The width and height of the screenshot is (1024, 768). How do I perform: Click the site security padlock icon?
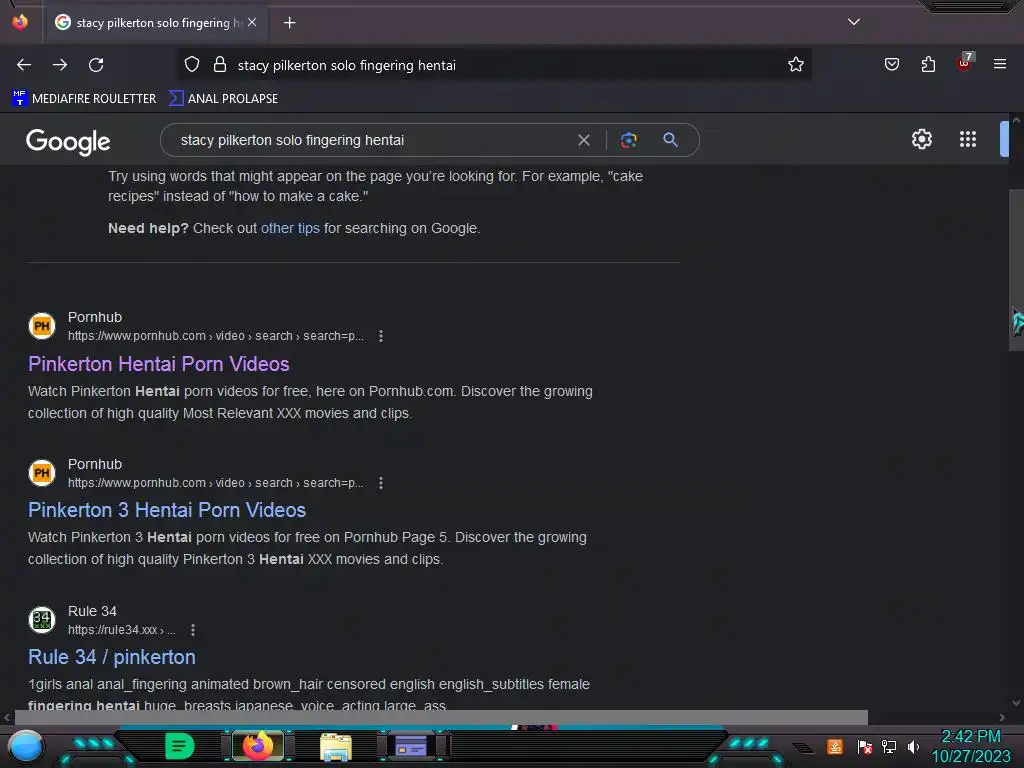coord(220,65)
